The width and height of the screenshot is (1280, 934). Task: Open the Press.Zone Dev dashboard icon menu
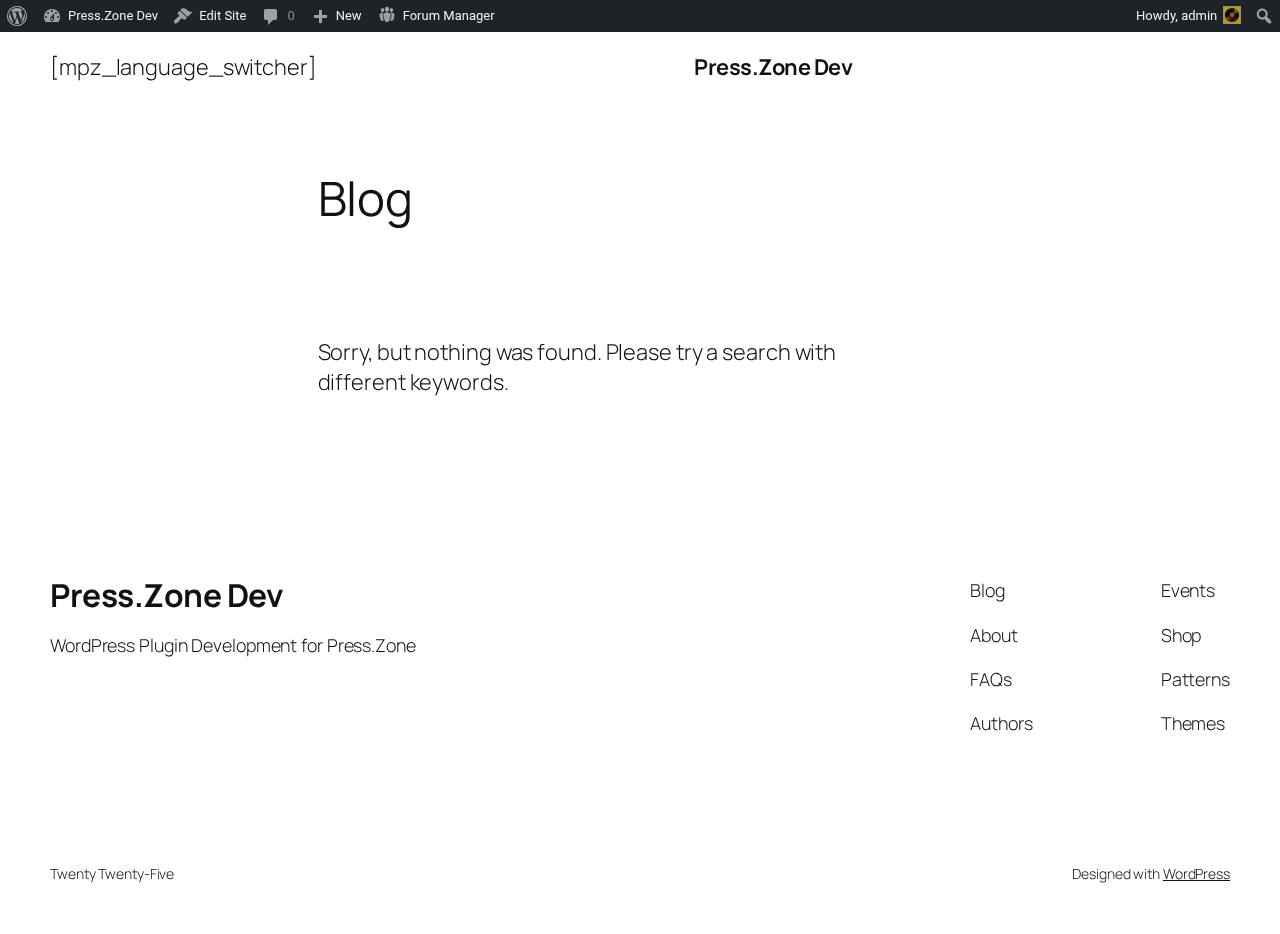tap(52, 16)
